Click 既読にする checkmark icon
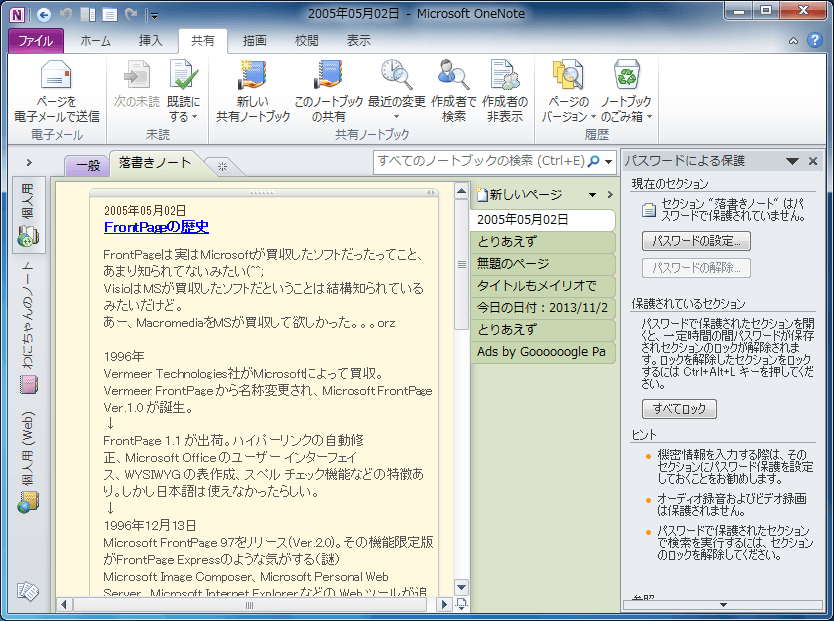 point(183,74)
